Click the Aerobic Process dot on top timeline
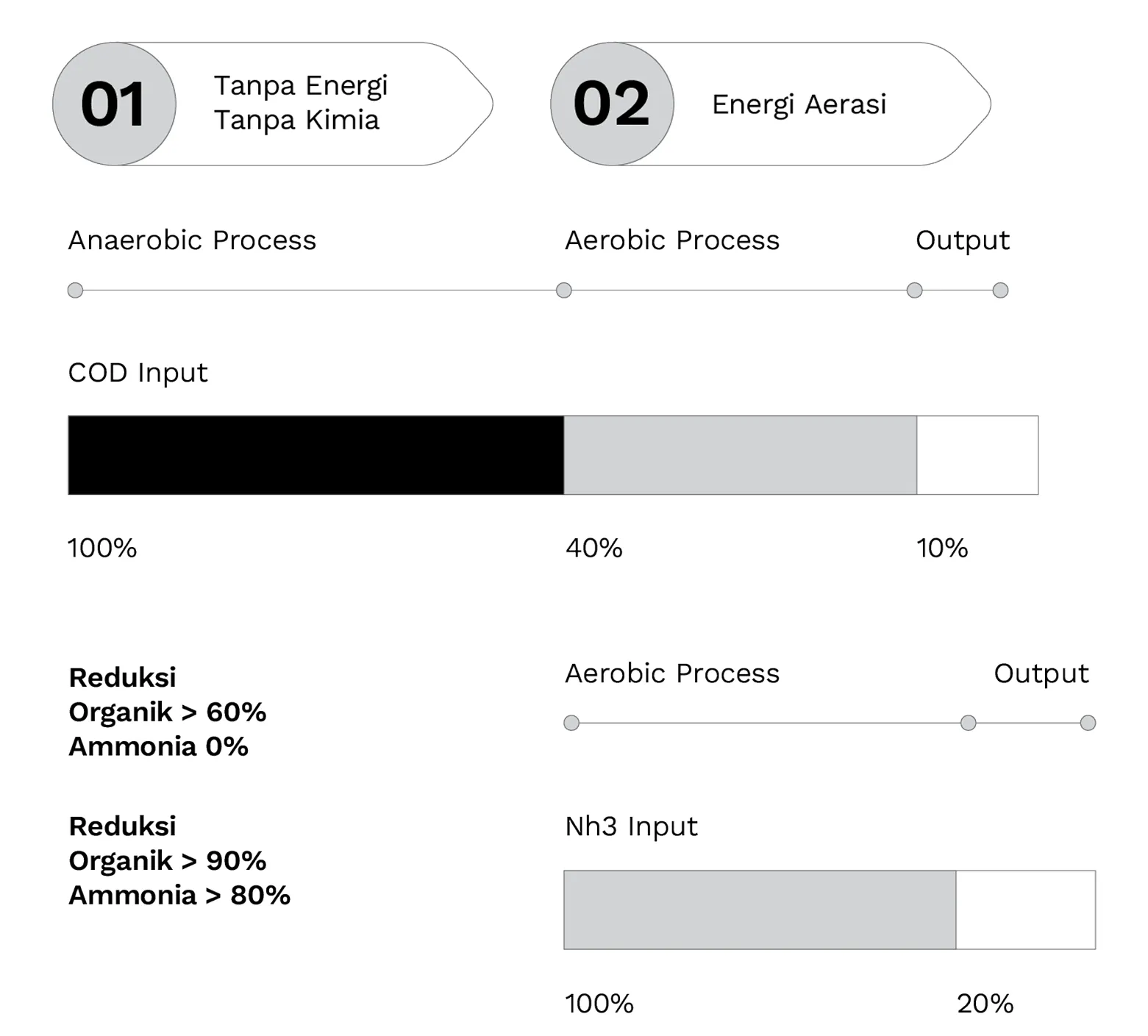Screen dimensions: 1148x1036 pos(564,290)
